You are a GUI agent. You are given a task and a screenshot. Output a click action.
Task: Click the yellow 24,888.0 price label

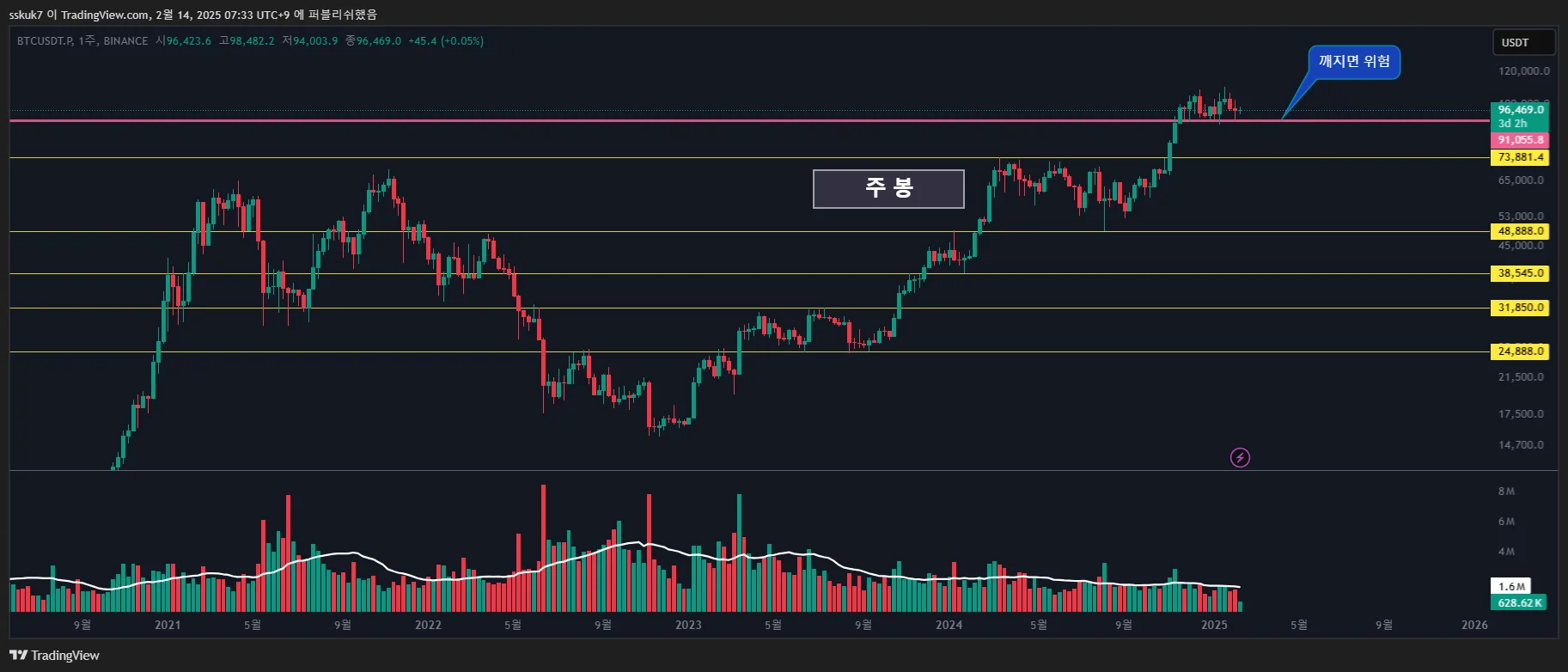point(1520,351)
